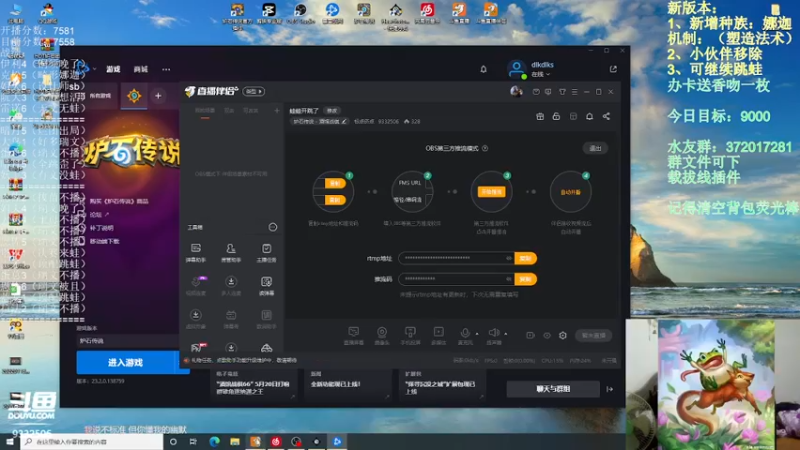
Task: Reveal the 推流码 with its eye toggle
Action: pos(509,279)
